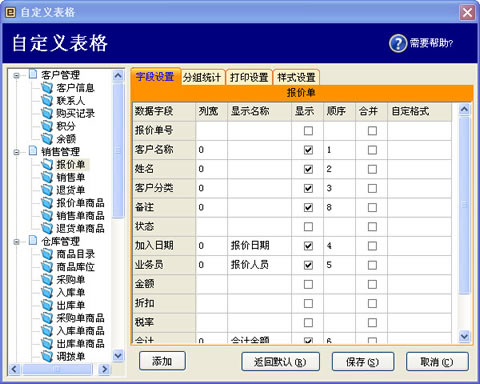Click document icon beside 销售管理

pyautogui.click(x=33, y=151)
